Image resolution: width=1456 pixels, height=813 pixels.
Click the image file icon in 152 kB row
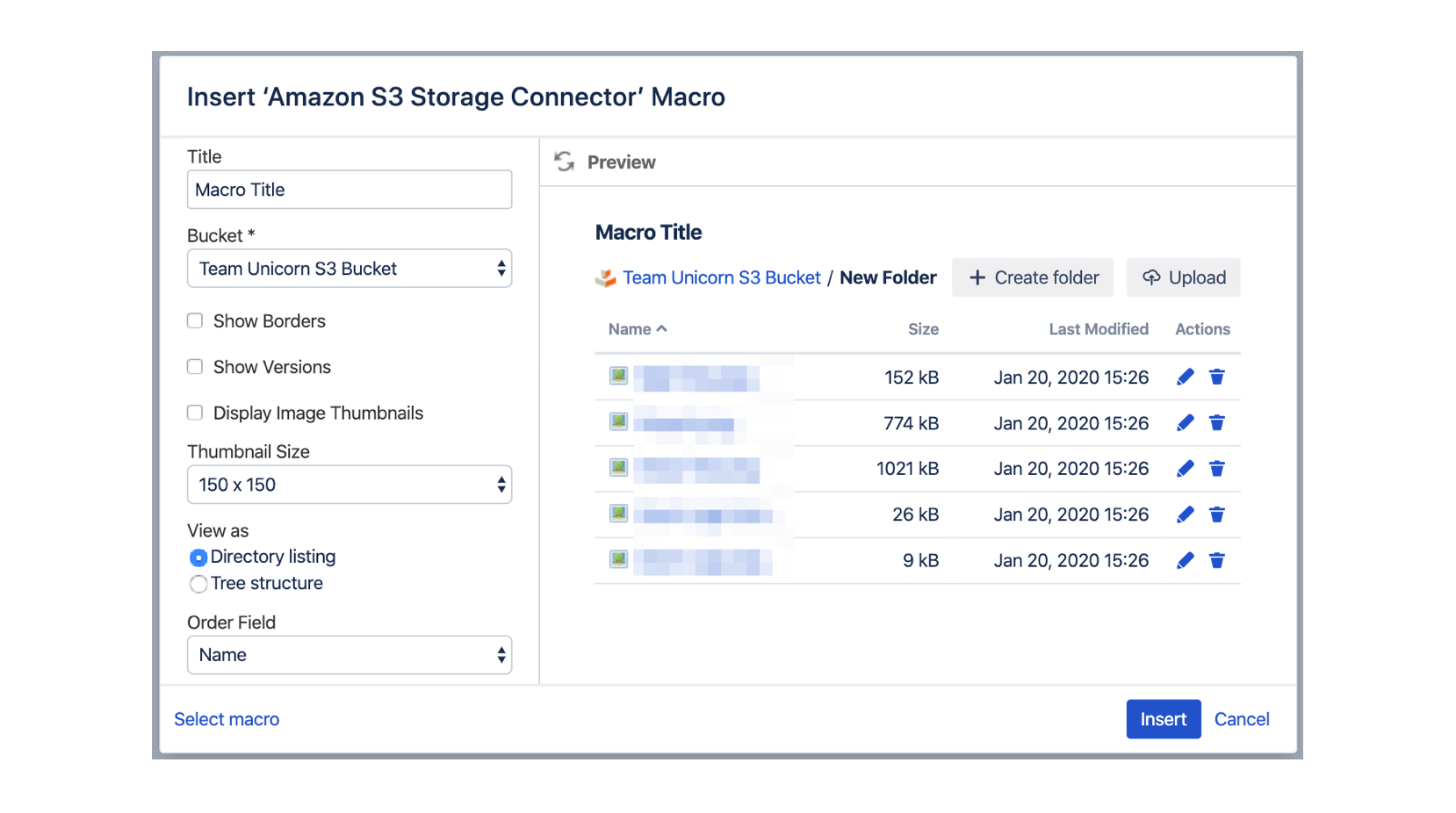point(618,376)
